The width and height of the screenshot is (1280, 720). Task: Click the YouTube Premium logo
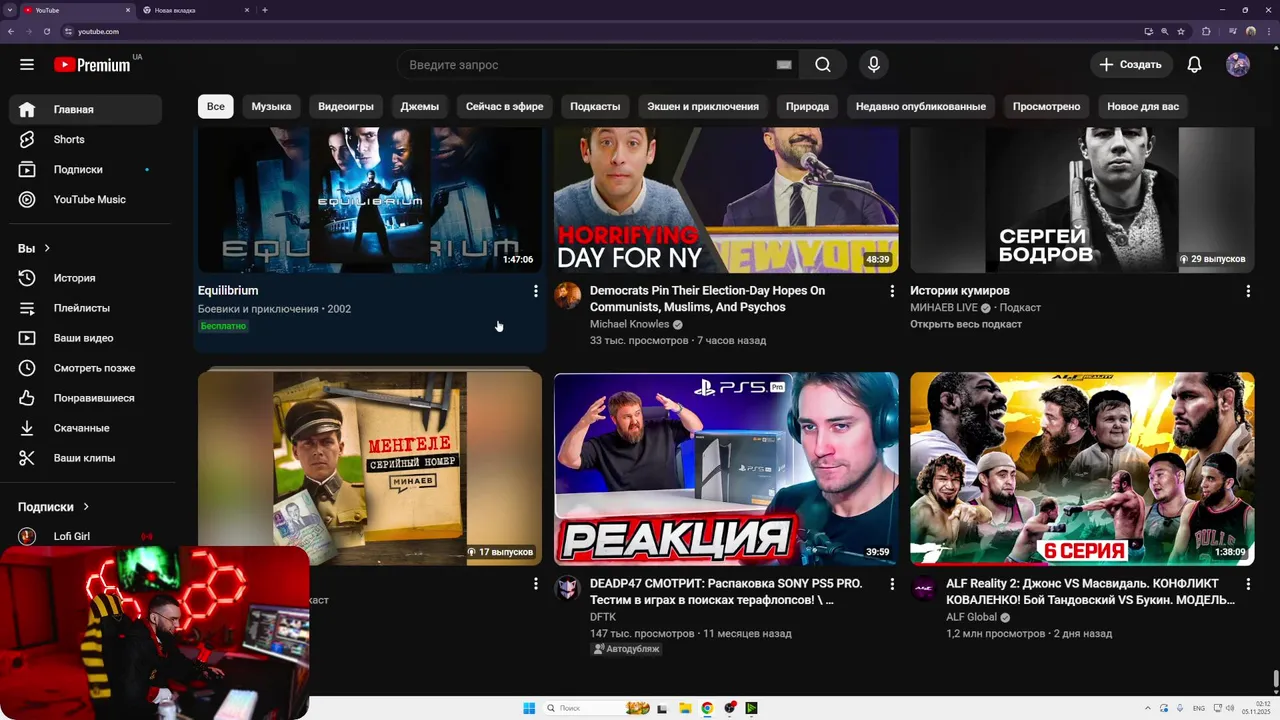point(92,65)
